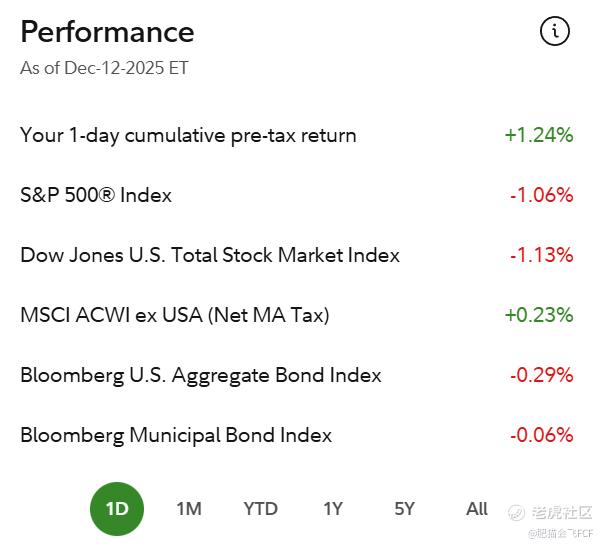
Task: Click MSCI ACWI ex USA index label
Action: tap(175, 315)
